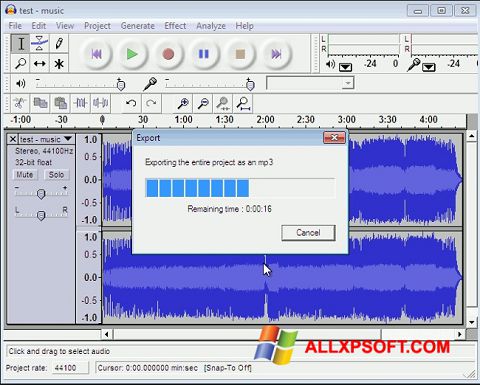Choose the Time Shift tool
Image resolution: width=480 pixels, height=385 pixels.
[39, 63]
